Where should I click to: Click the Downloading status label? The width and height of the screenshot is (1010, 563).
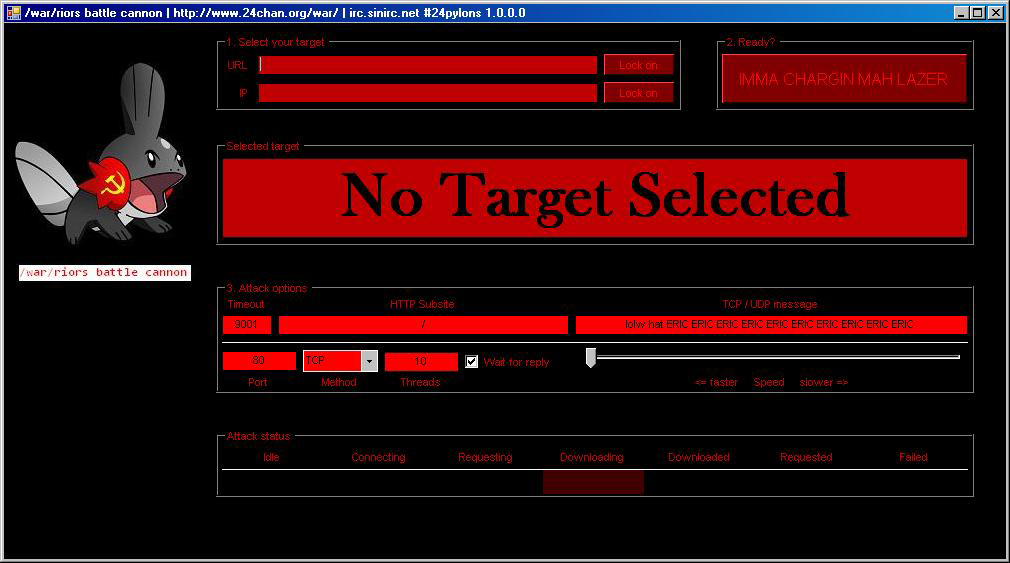point(591,457)
